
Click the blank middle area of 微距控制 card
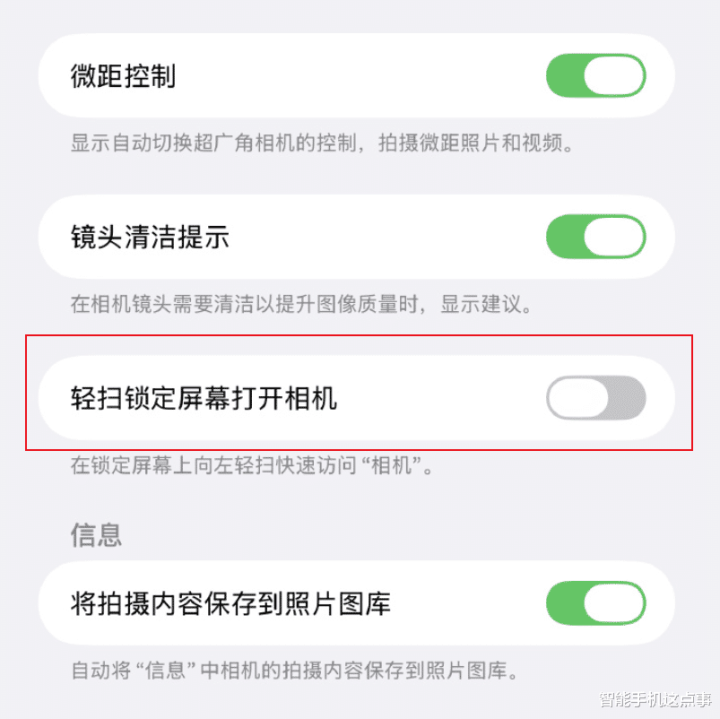[x=358, y=75]
